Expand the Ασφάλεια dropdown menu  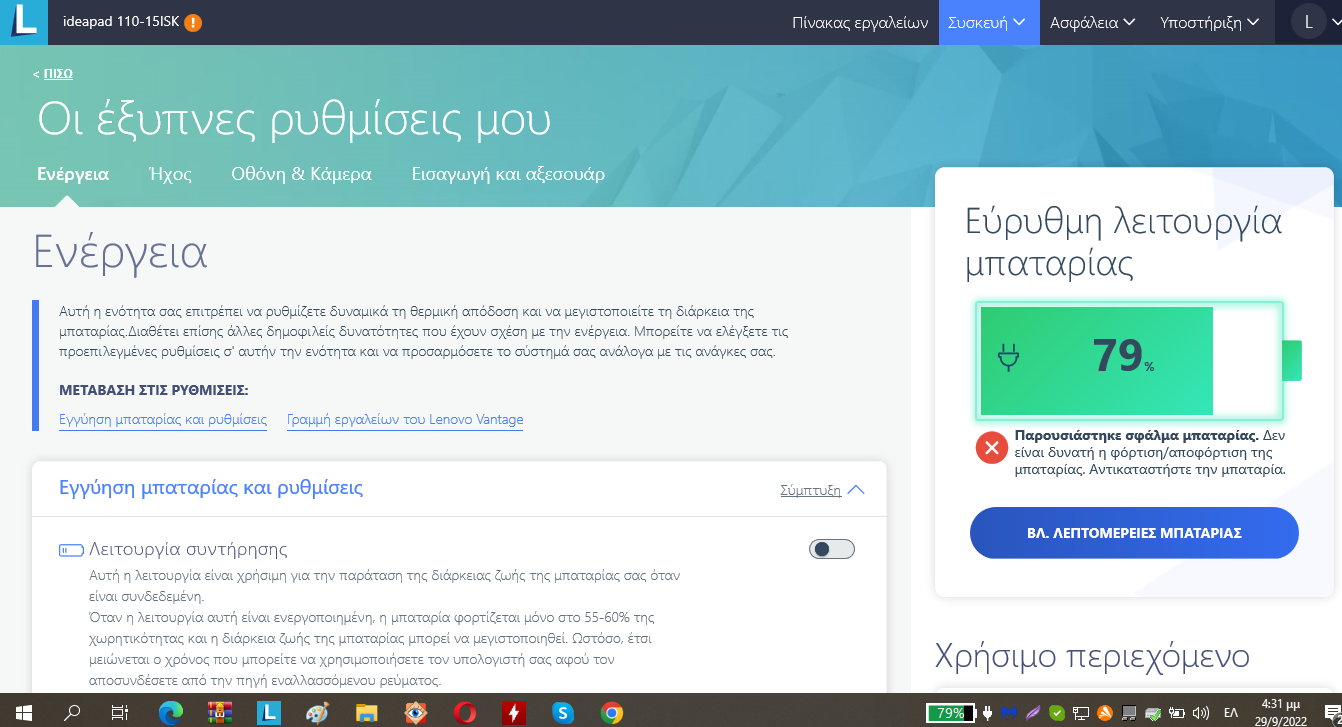[1093, 22]
